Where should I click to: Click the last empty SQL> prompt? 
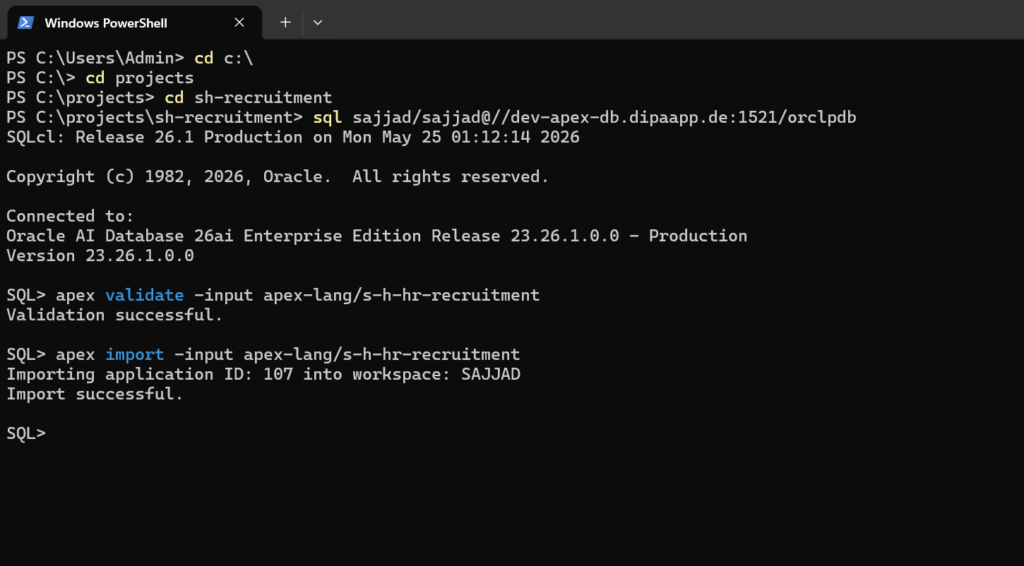click(x=26, y=433)
